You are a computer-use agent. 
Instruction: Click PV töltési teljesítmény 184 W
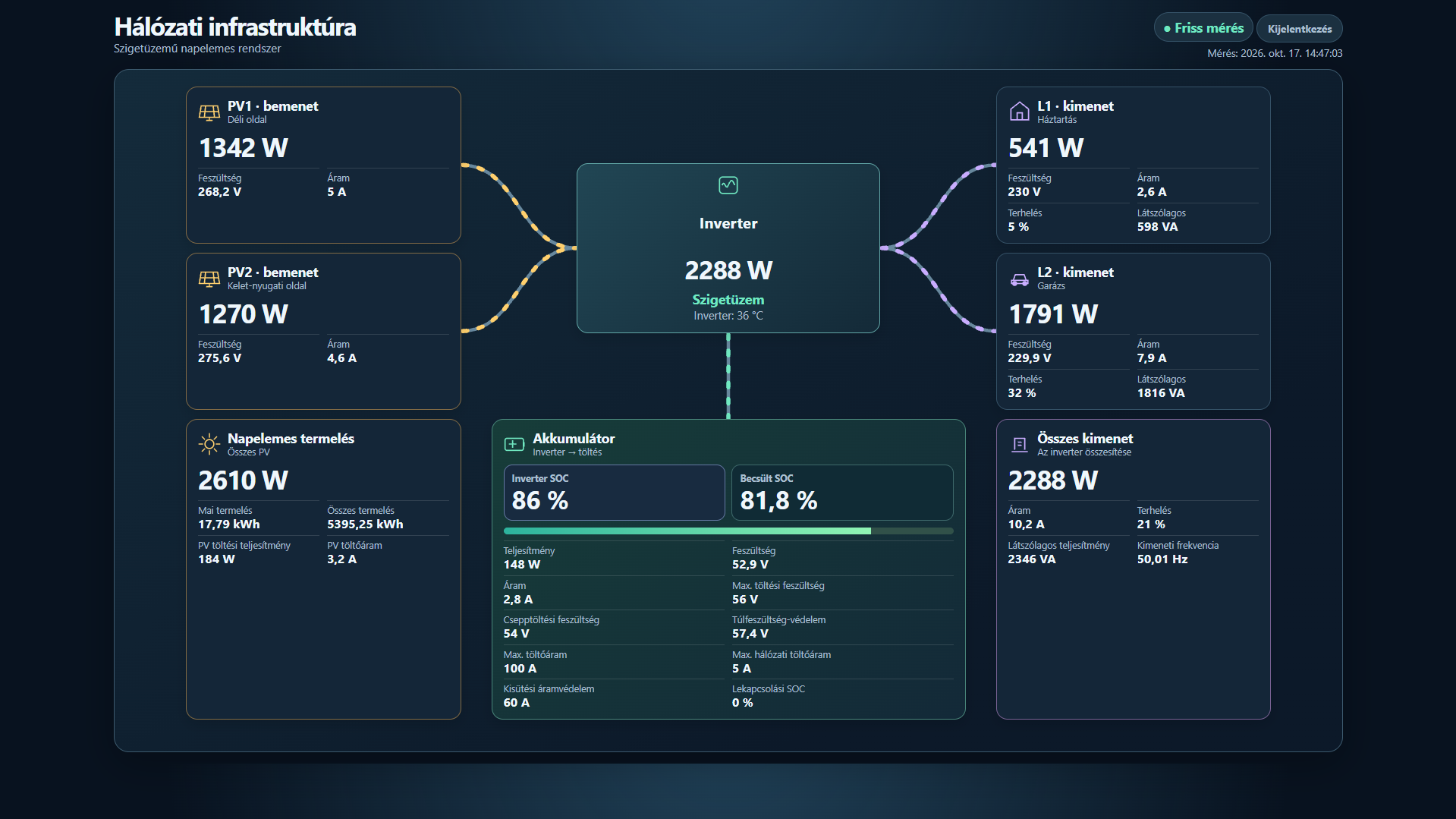[216, 559]
